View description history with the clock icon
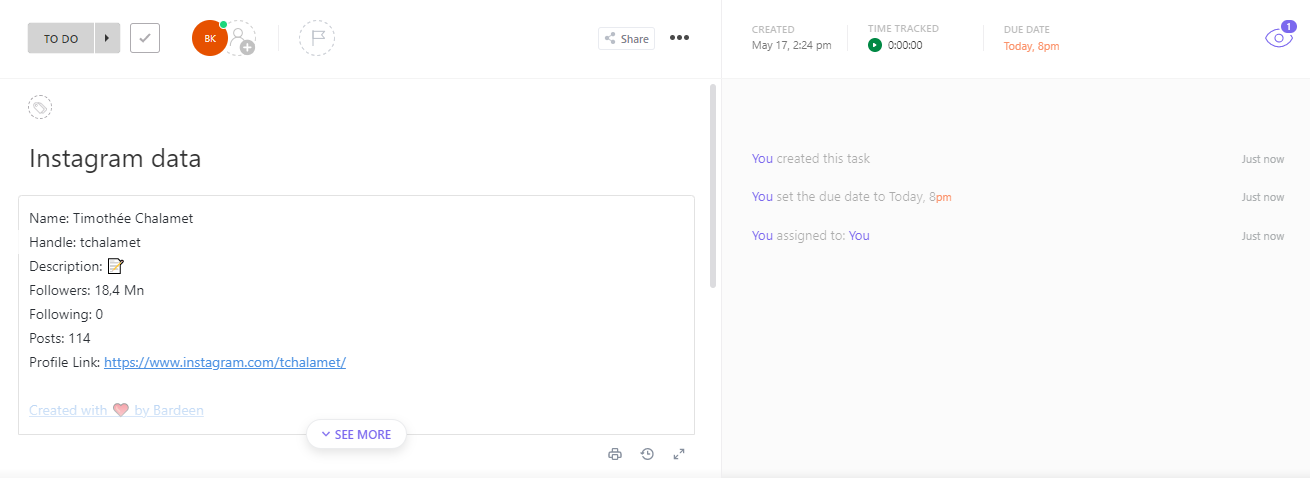 pyautogui.click(x=647, y=454)
